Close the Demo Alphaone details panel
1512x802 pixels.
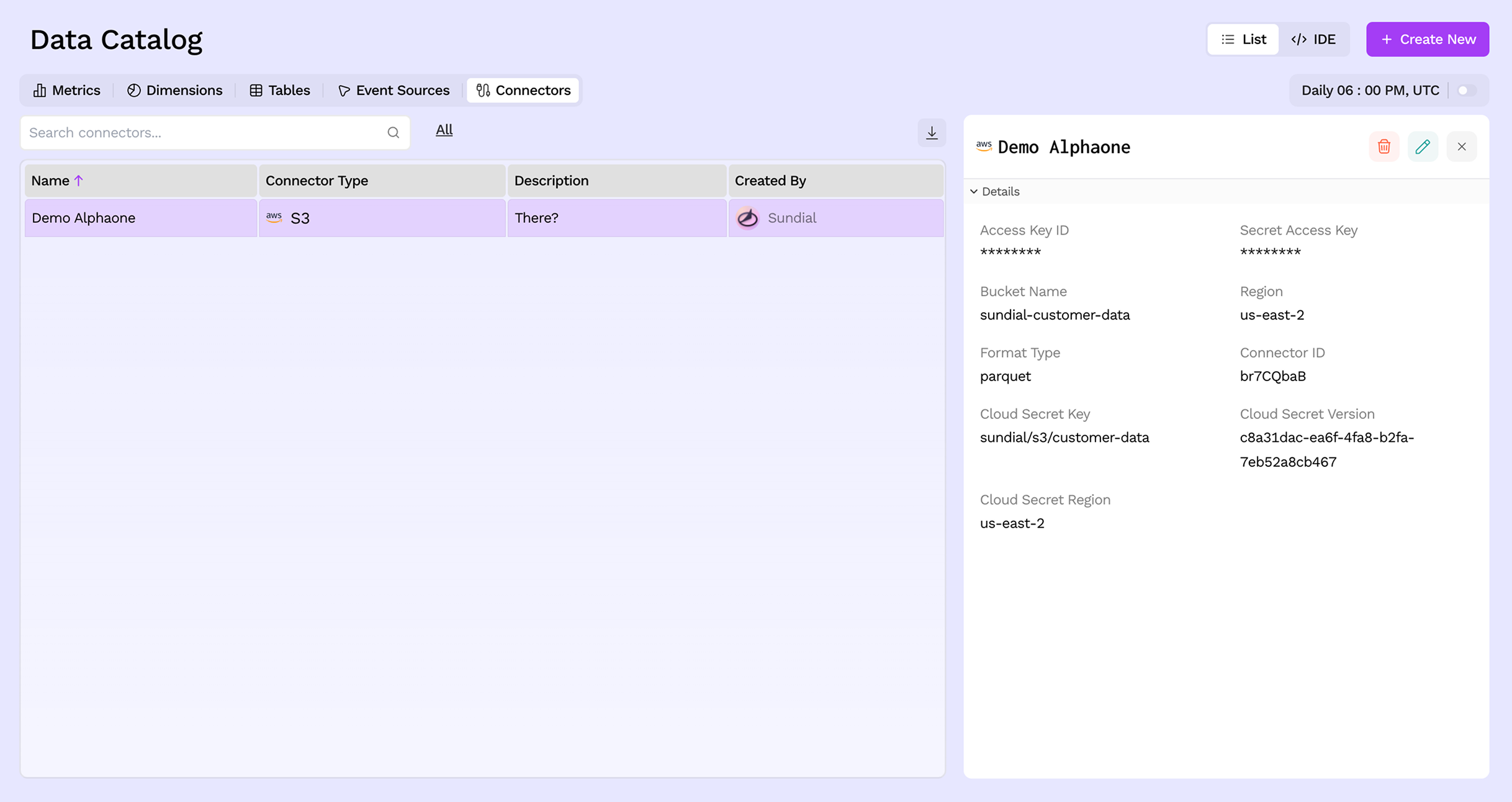(x=1462, y=146)
